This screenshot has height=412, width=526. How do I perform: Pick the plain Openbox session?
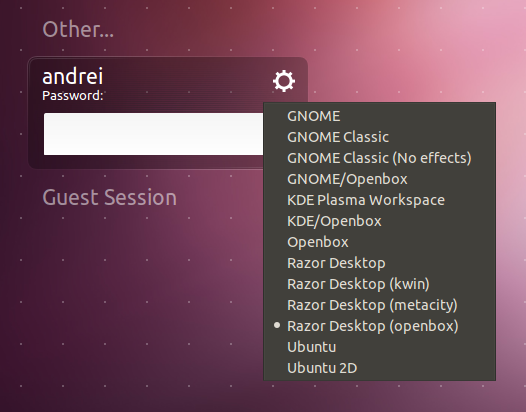(x=380, y=242)
